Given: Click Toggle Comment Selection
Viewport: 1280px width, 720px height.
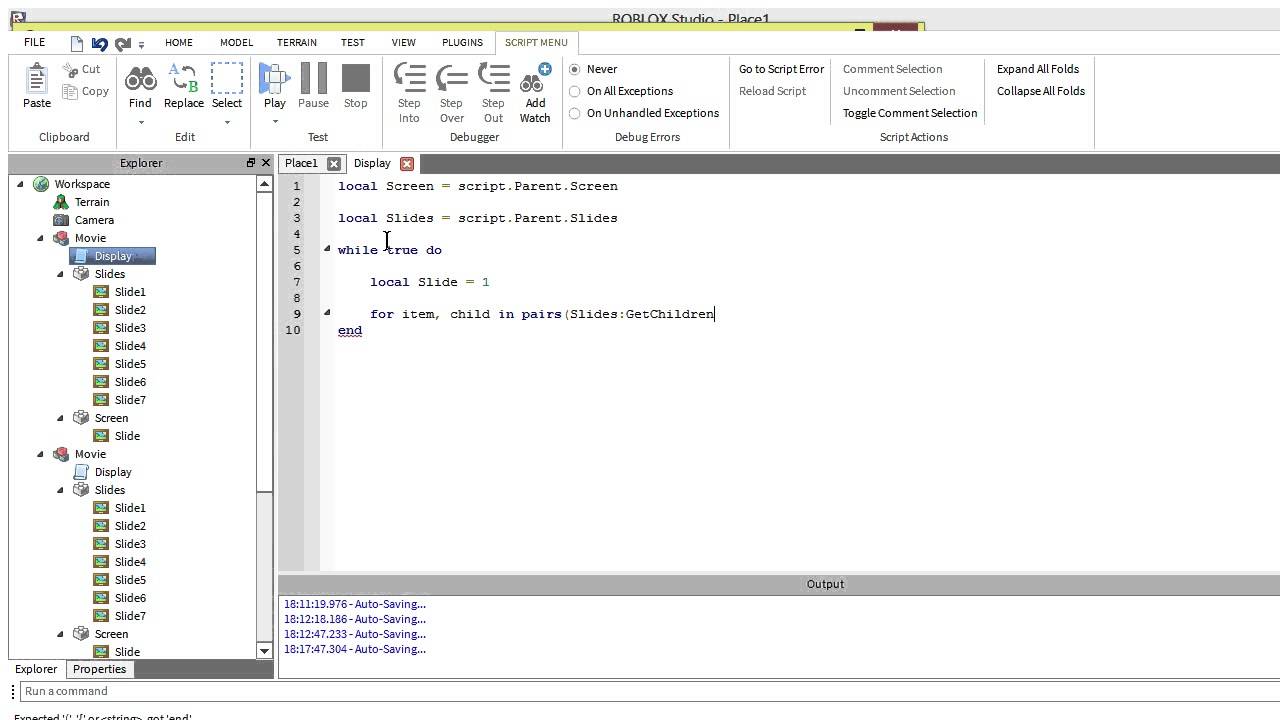Looking at the screenshot, I should (x=910, y=113).
